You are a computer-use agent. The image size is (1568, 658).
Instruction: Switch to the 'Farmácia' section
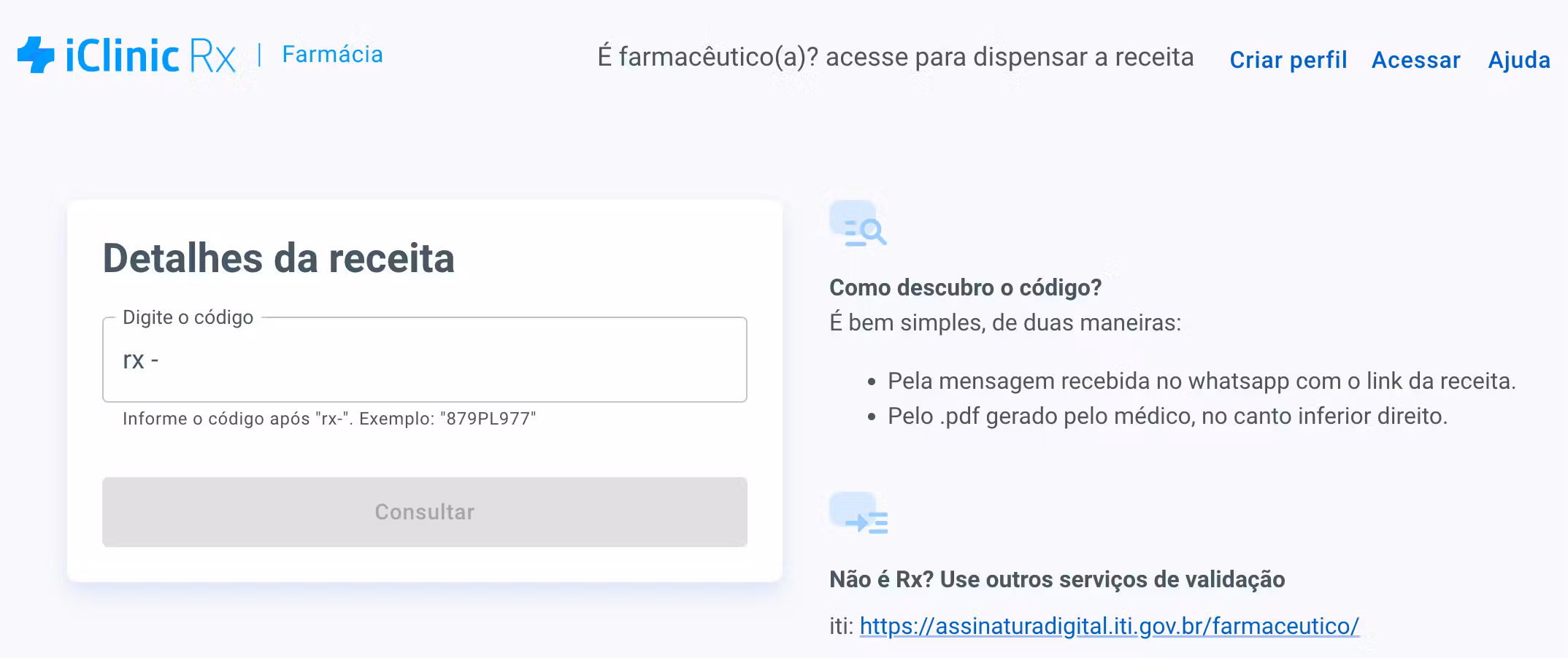coord(331,54)
